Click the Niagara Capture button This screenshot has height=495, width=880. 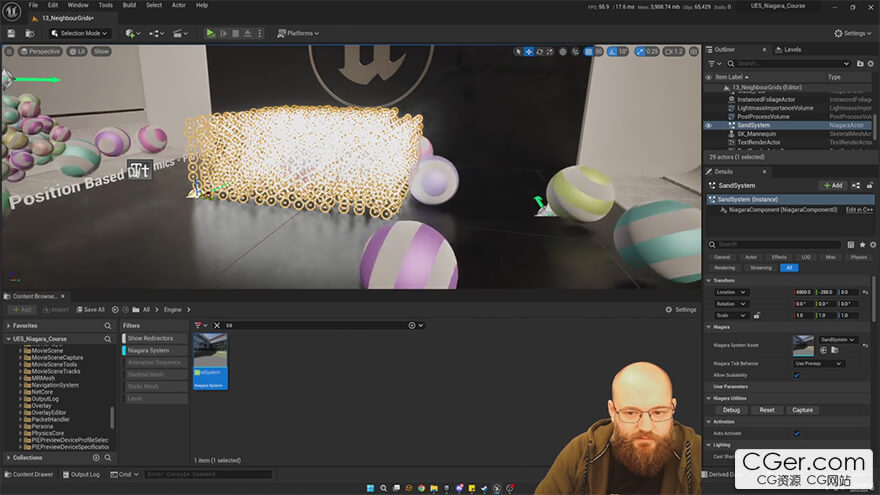[803, 410]
